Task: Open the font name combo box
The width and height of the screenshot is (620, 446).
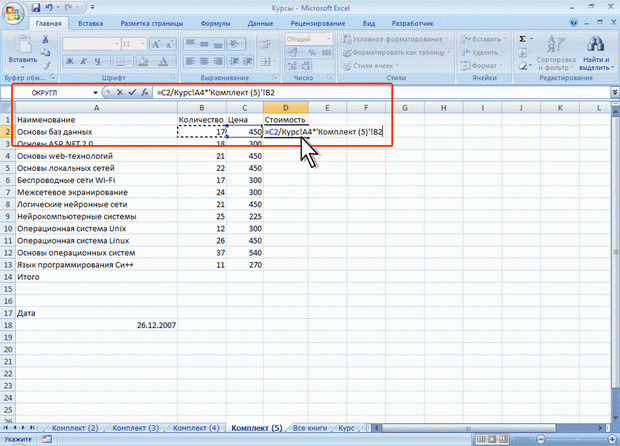Action: click(91, 44)
